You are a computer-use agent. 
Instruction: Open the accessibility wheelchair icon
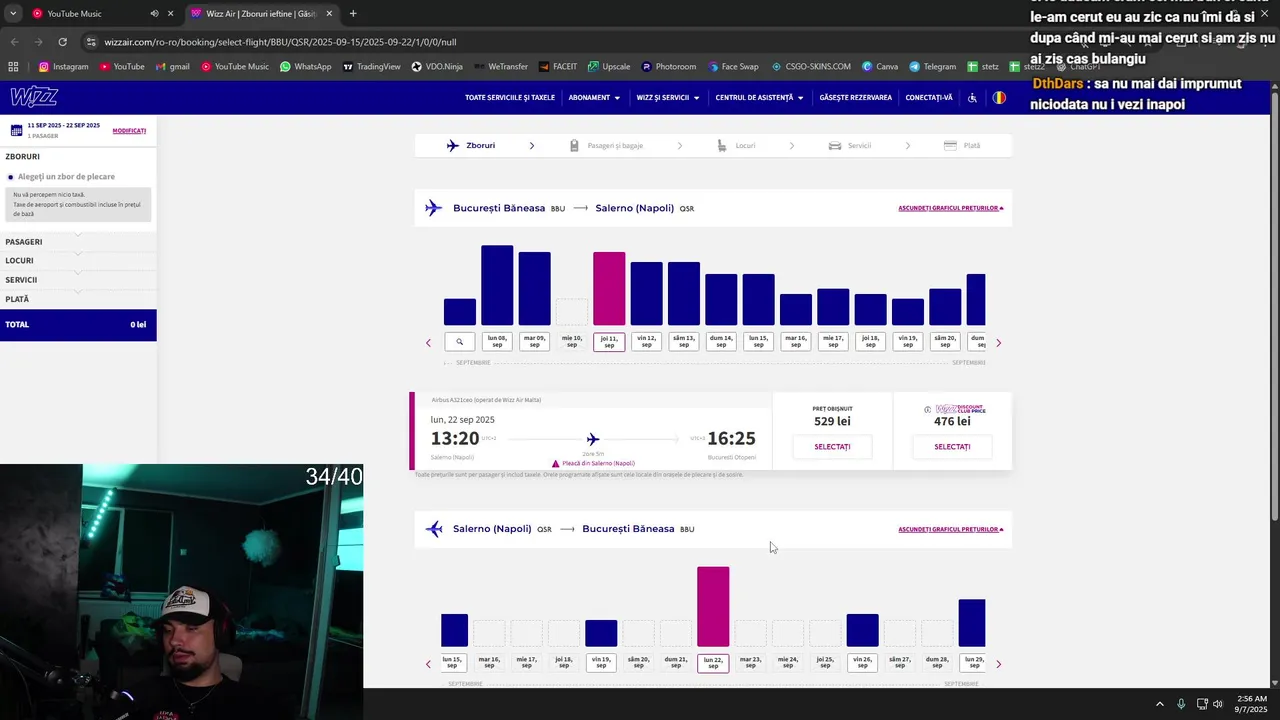click(972, 98)
